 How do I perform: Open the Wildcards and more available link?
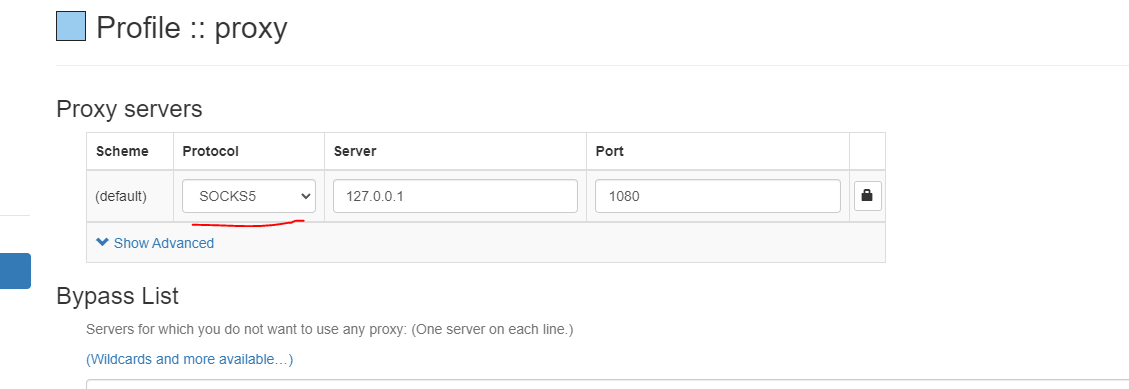189,359
